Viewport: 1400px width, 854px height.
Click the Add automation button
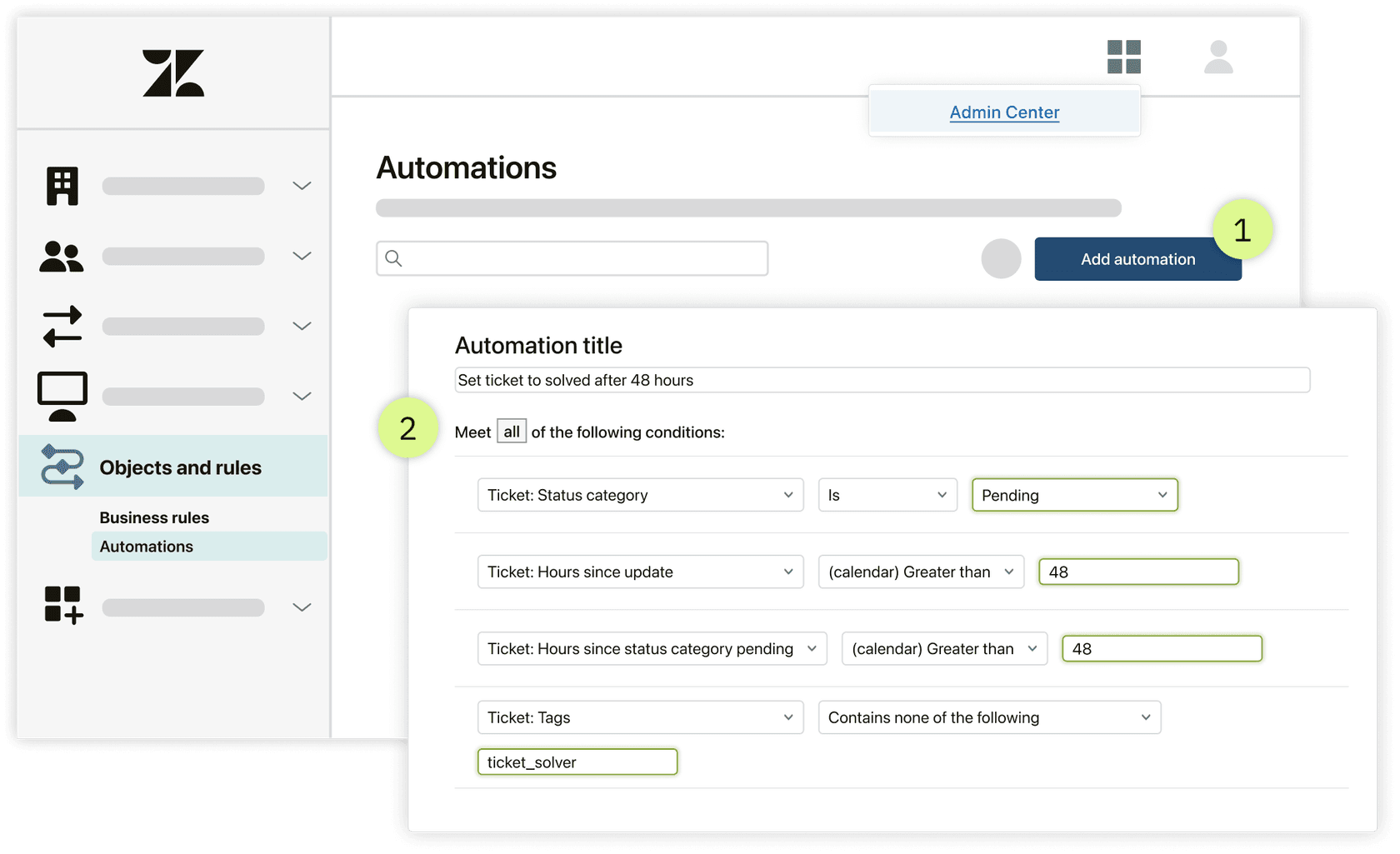[1137, 259]
